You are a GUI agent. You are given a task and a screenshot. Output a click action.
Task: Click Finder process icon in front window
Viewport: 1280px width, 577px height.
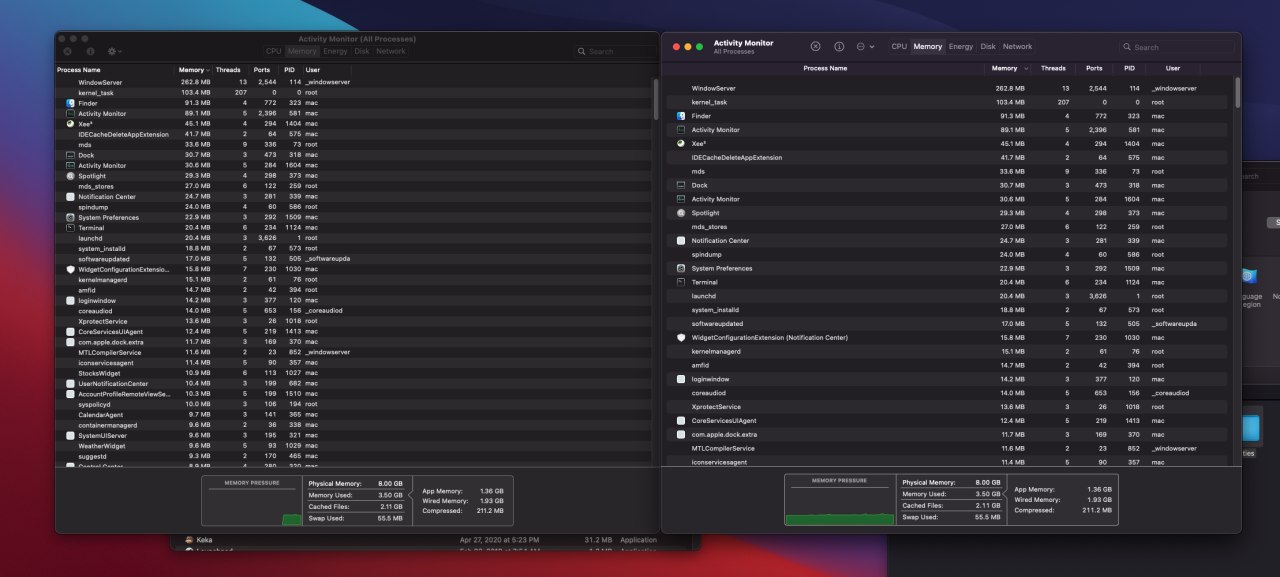pyautogui.click(x=681, y=116)
